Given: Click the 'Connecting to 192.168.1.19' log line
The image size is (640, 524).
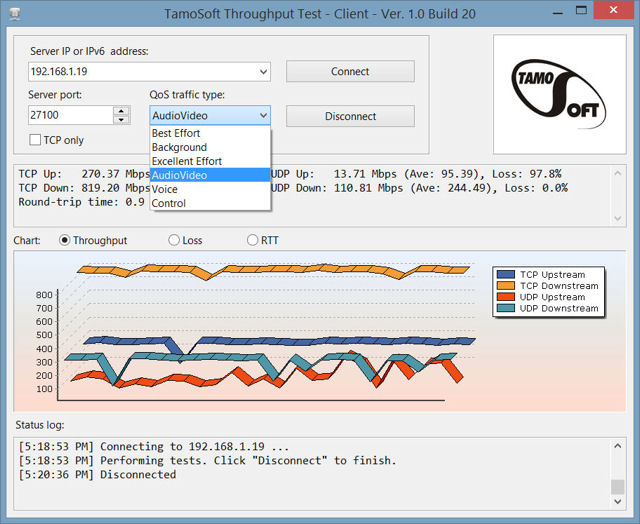Looking at the screenshot, I should [x=153, y=446].
